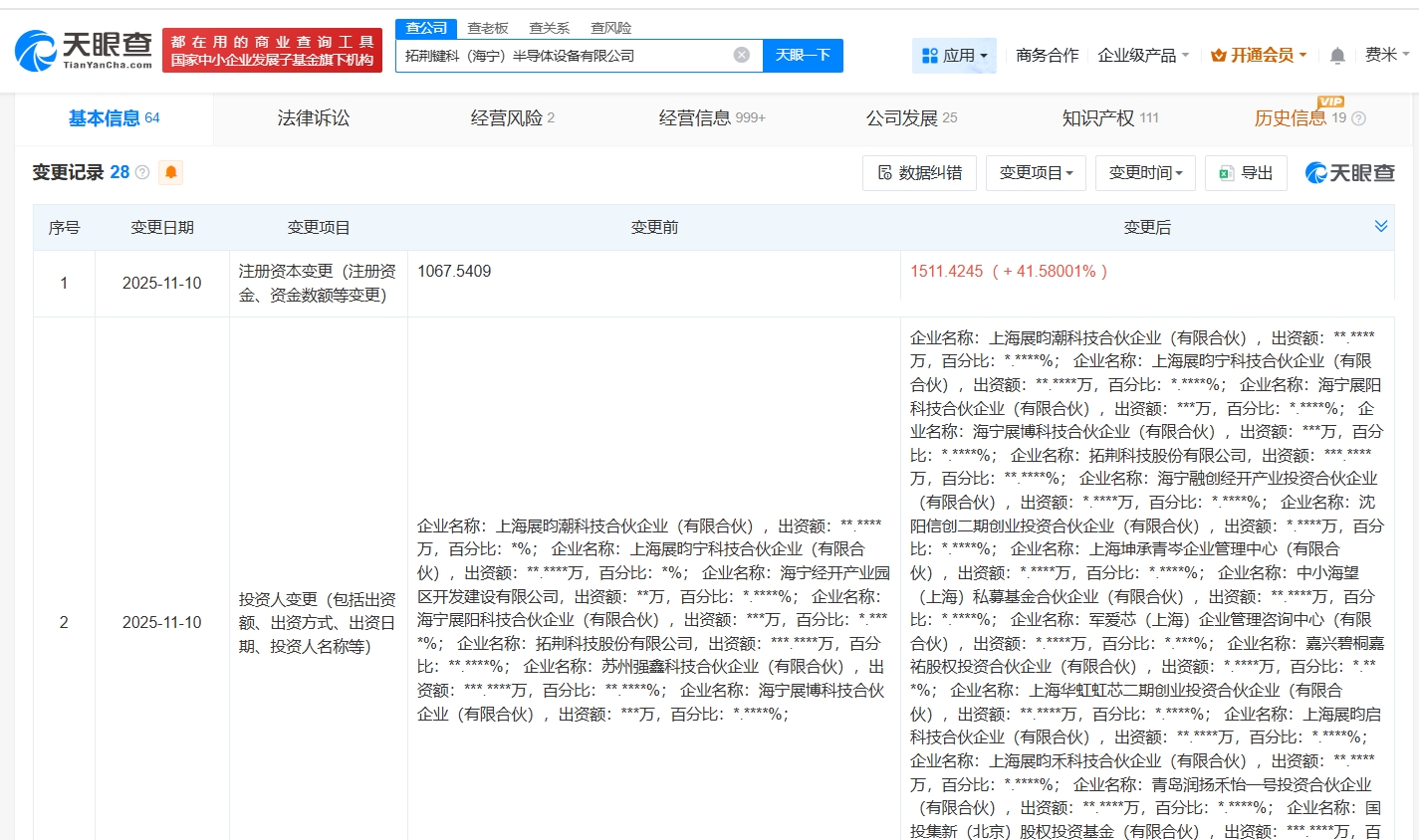Click the 天眼查 watermark logo beside 导出
The width and height of the screenshot is (1419, 840).
(x=1349, y=171)
